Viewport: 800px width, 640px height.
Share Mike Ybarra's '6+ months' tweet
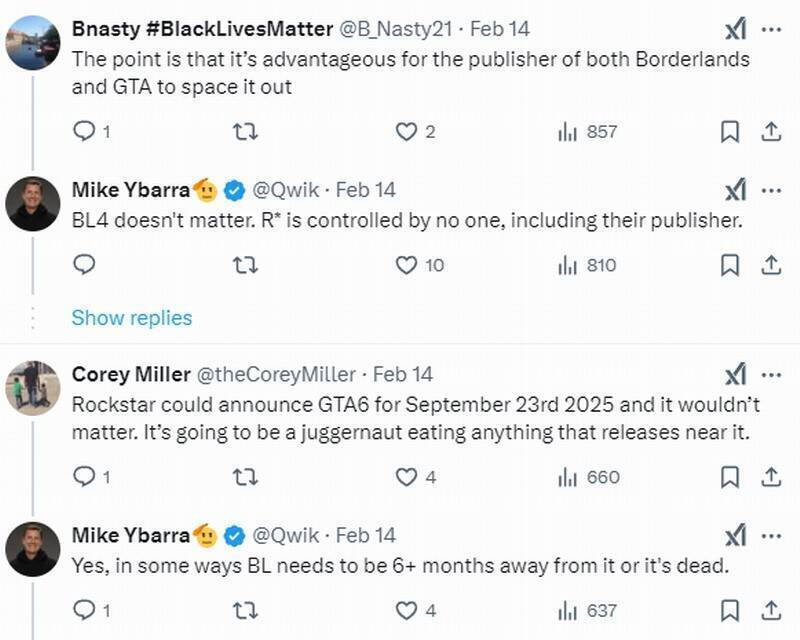click(x=771, y=610)
